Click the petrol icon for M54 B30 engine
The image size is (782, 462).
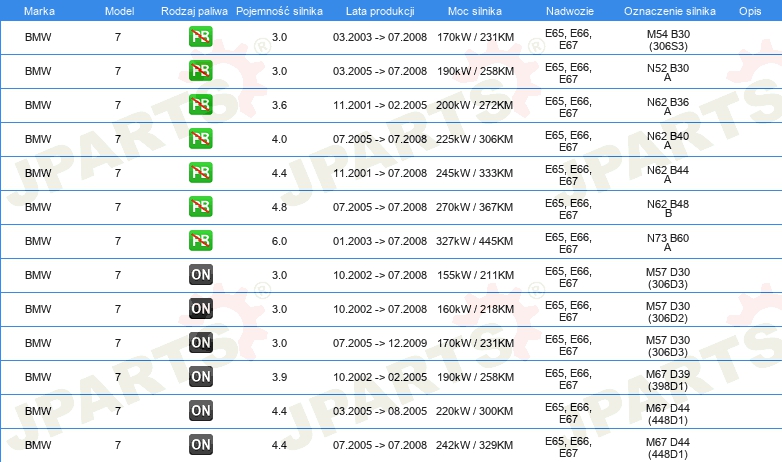coord(200,37)
